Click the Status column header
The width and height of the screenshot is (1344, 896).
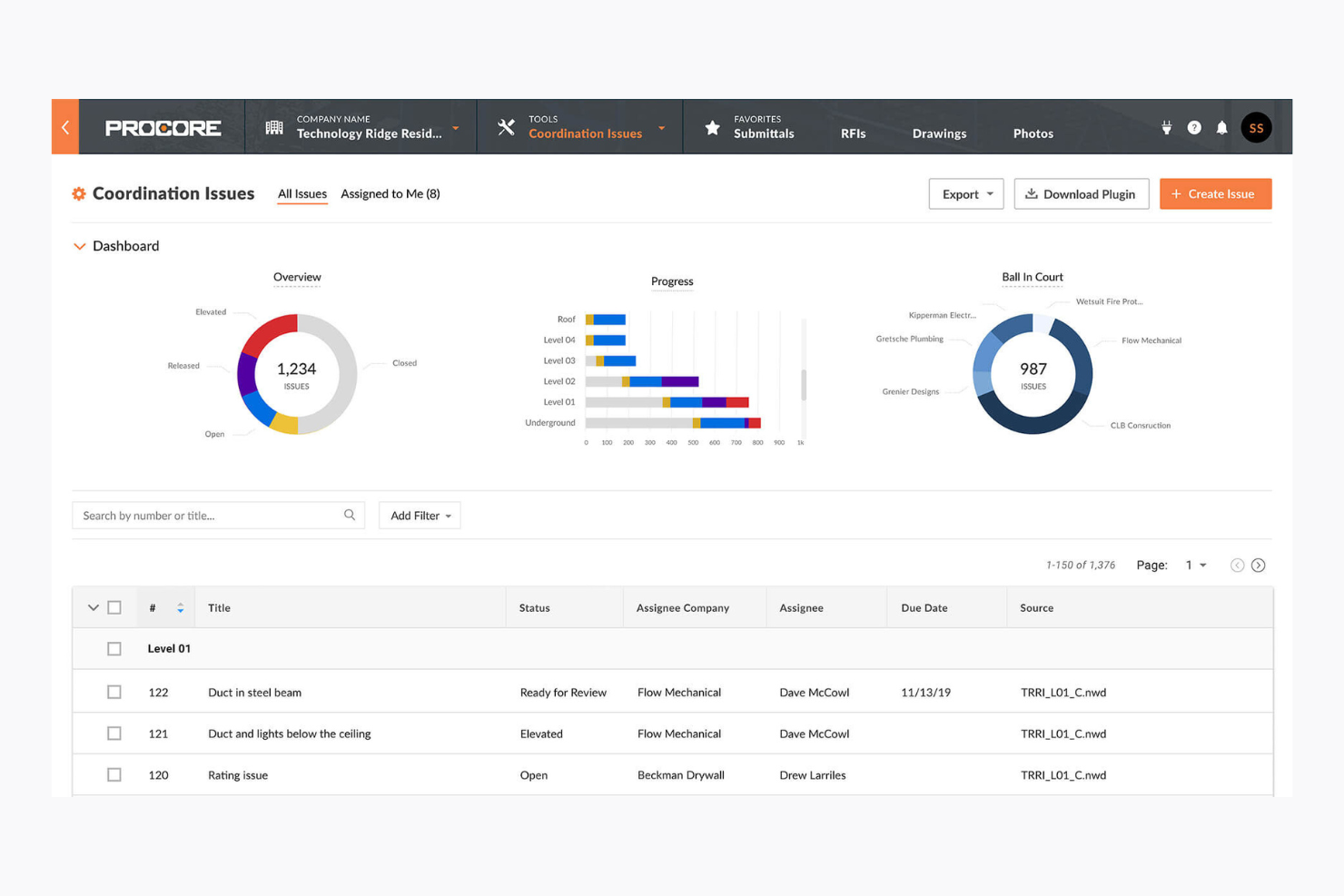click(535, 607)
